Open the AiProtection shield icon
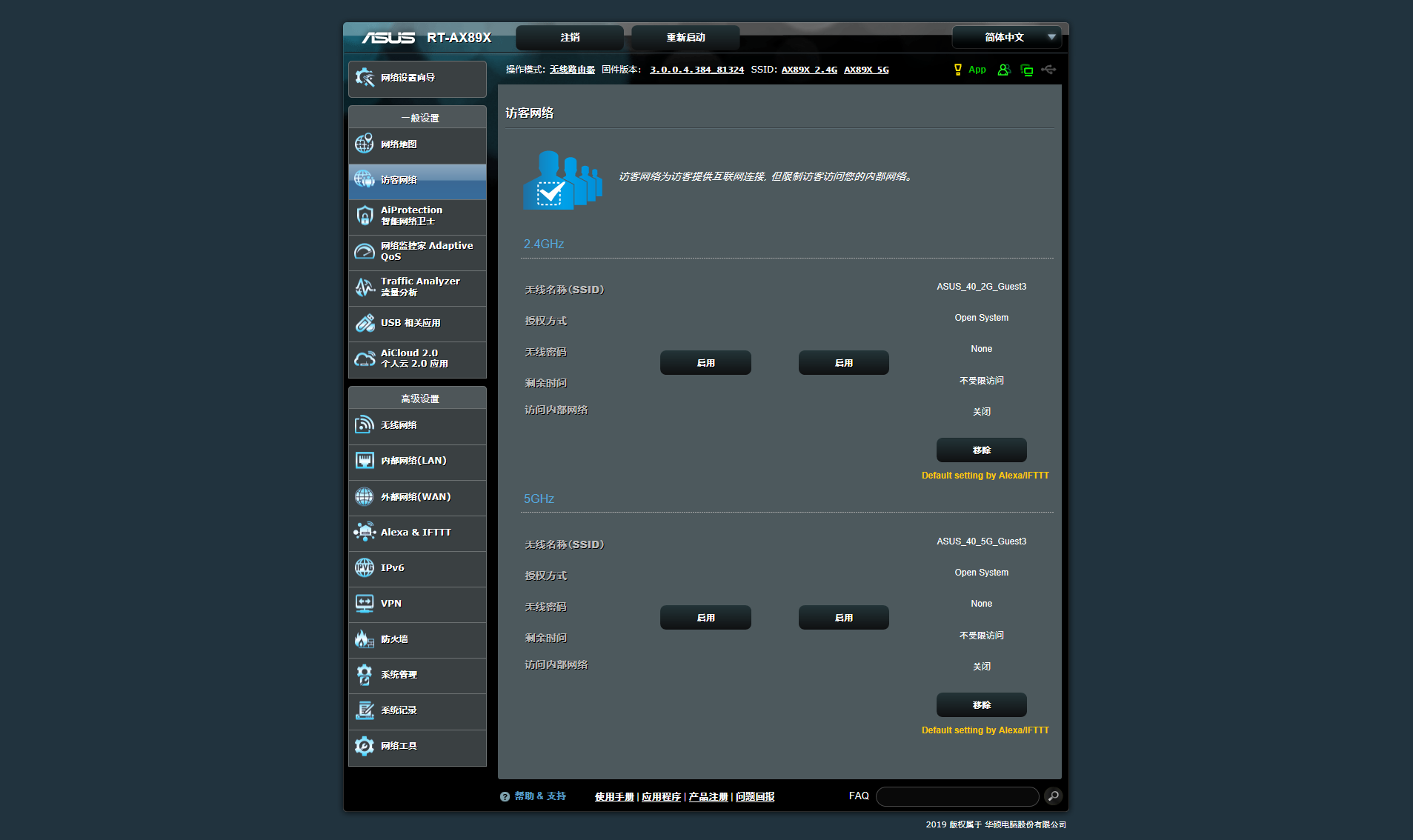 click(365, 216)
